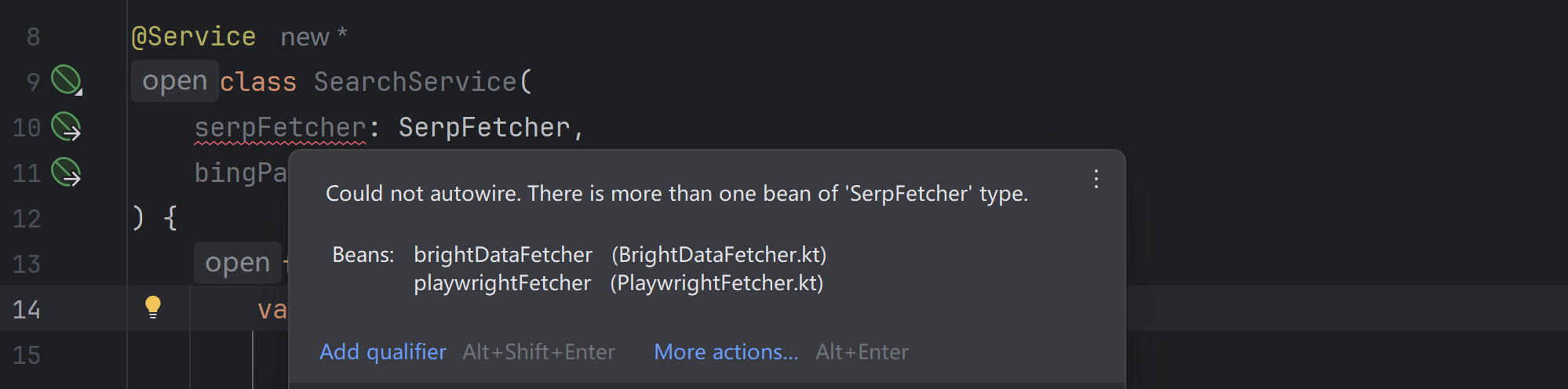1568x389 pixels.
Task: Open the three-dot options menu in the tooltip
Action: 1096,179
